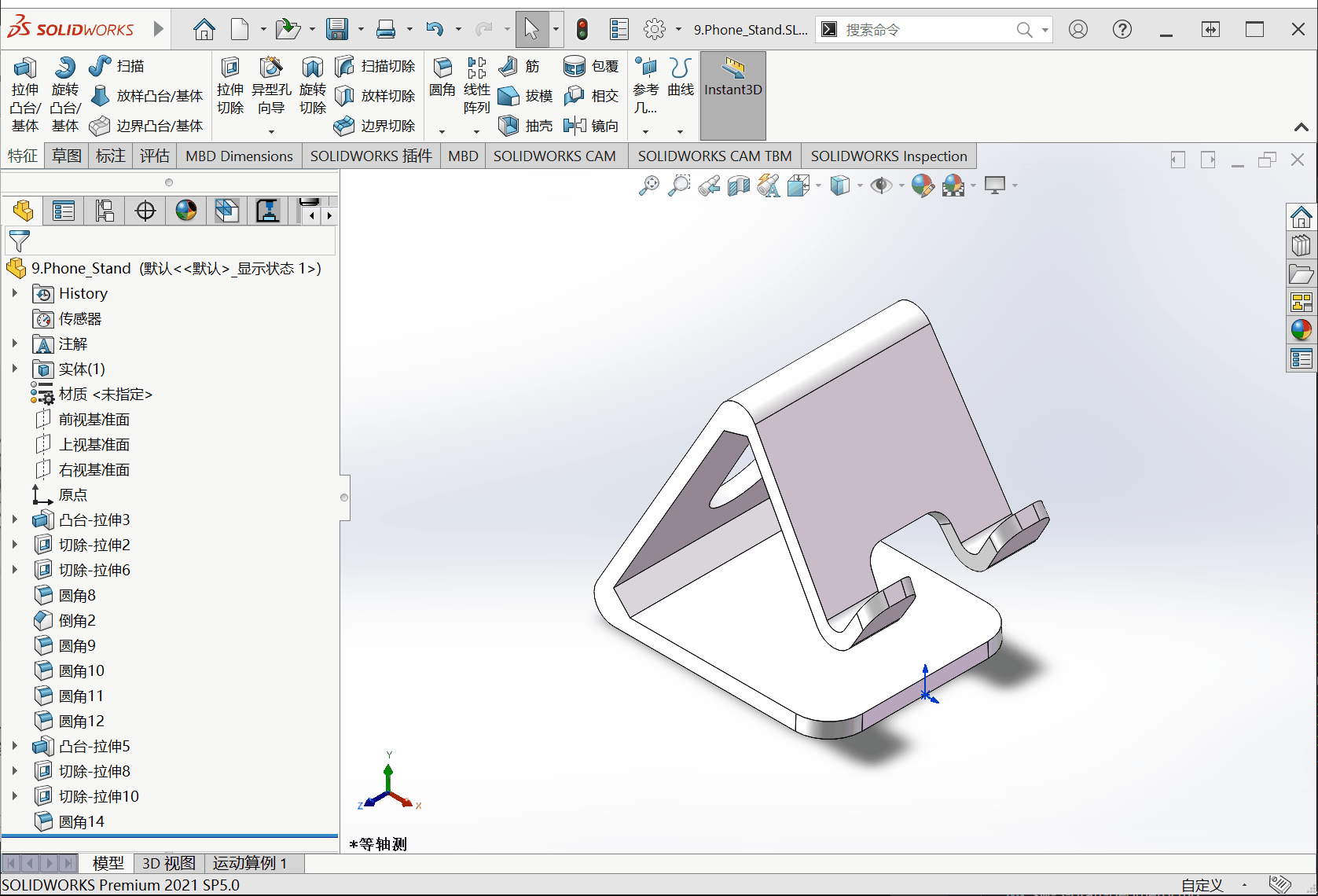Click the Draft (拔模) tool
Screen dimensions: 1318x896
pyautogui.click(x=526, y=96)
